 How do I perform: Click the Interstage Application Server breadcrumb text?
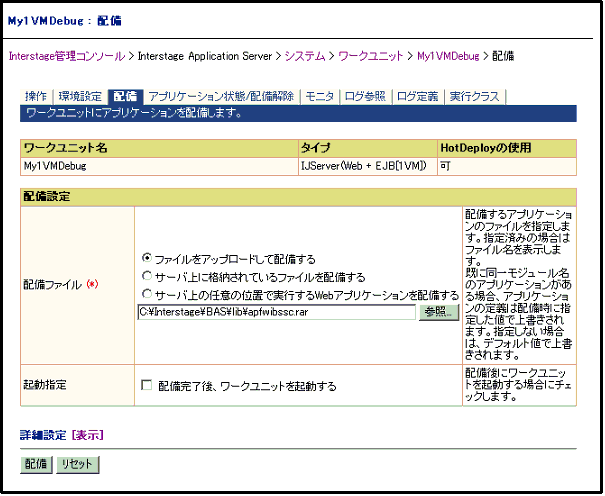[x=205, y=56]
